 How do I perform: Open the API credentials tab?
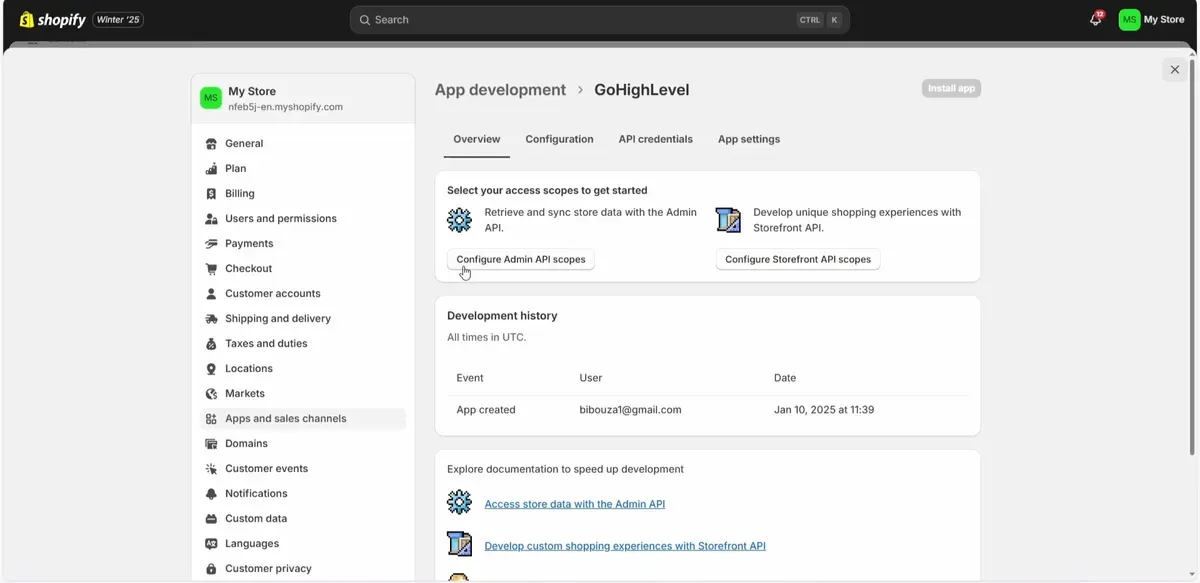[656, 139]
